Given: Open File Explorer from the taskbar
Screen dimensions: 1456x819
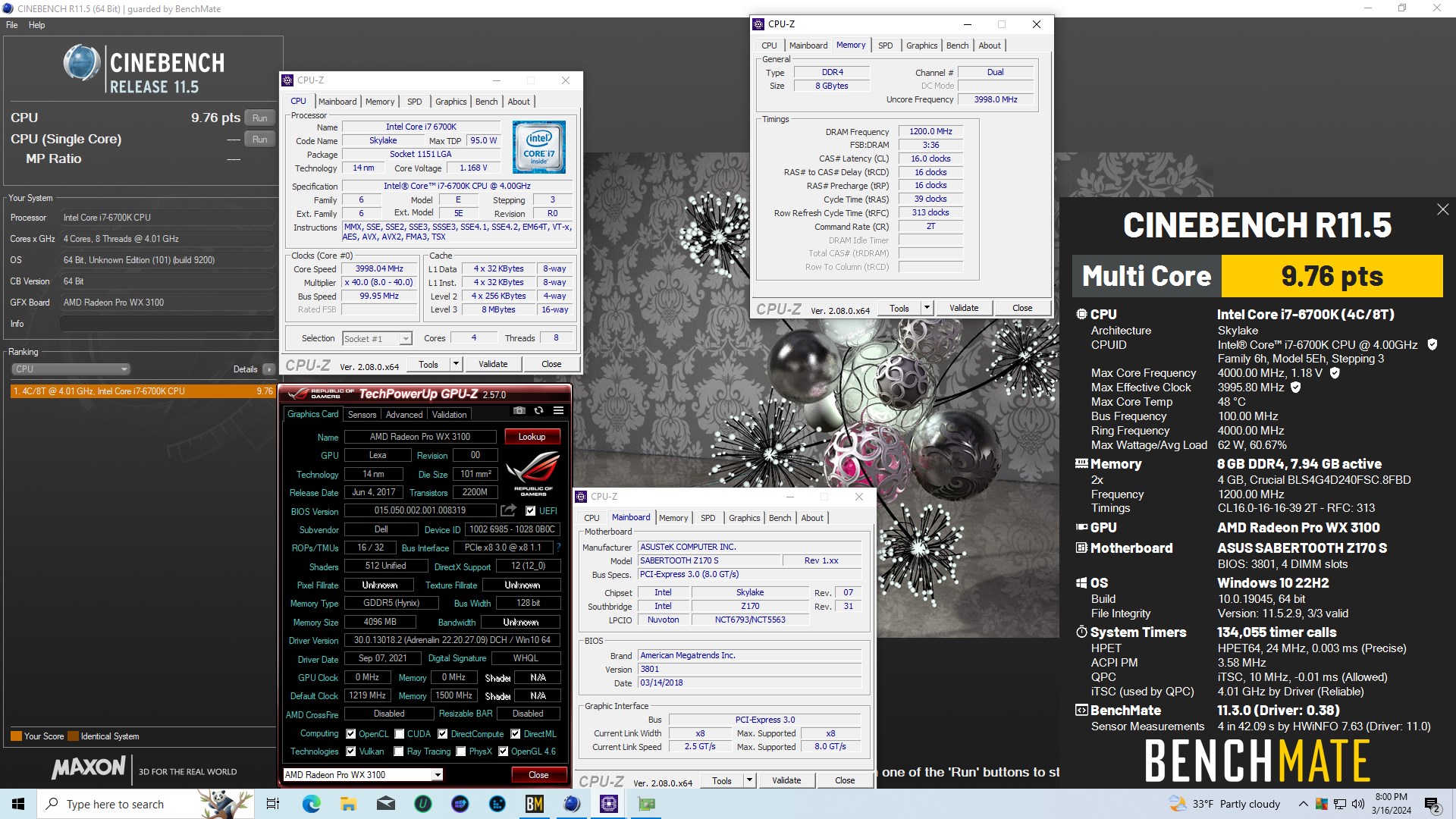Looking at the screenshot, I should click(348, 804).
